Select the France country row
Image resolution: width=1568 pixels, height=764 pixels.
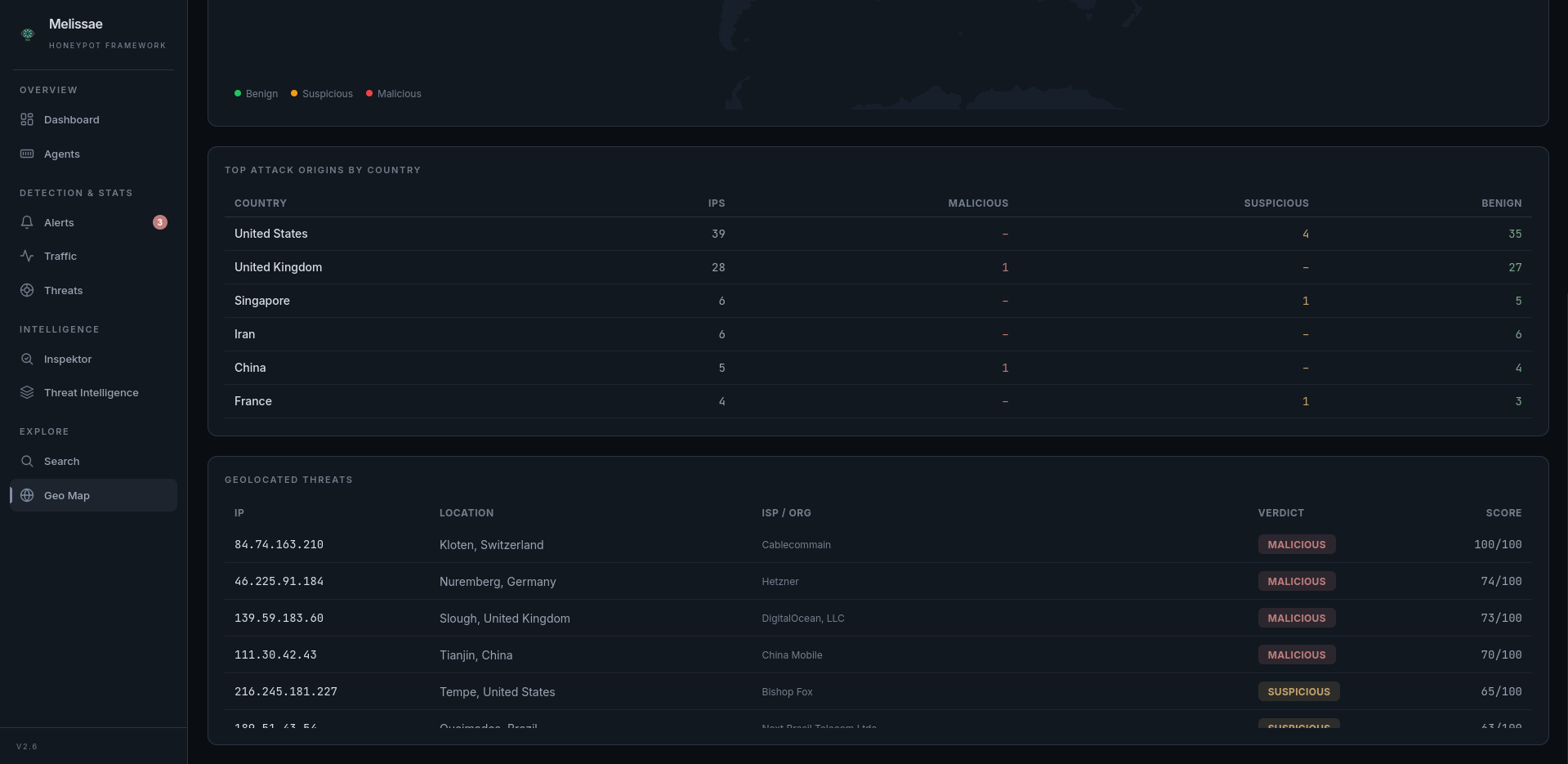tap(878, 401)
